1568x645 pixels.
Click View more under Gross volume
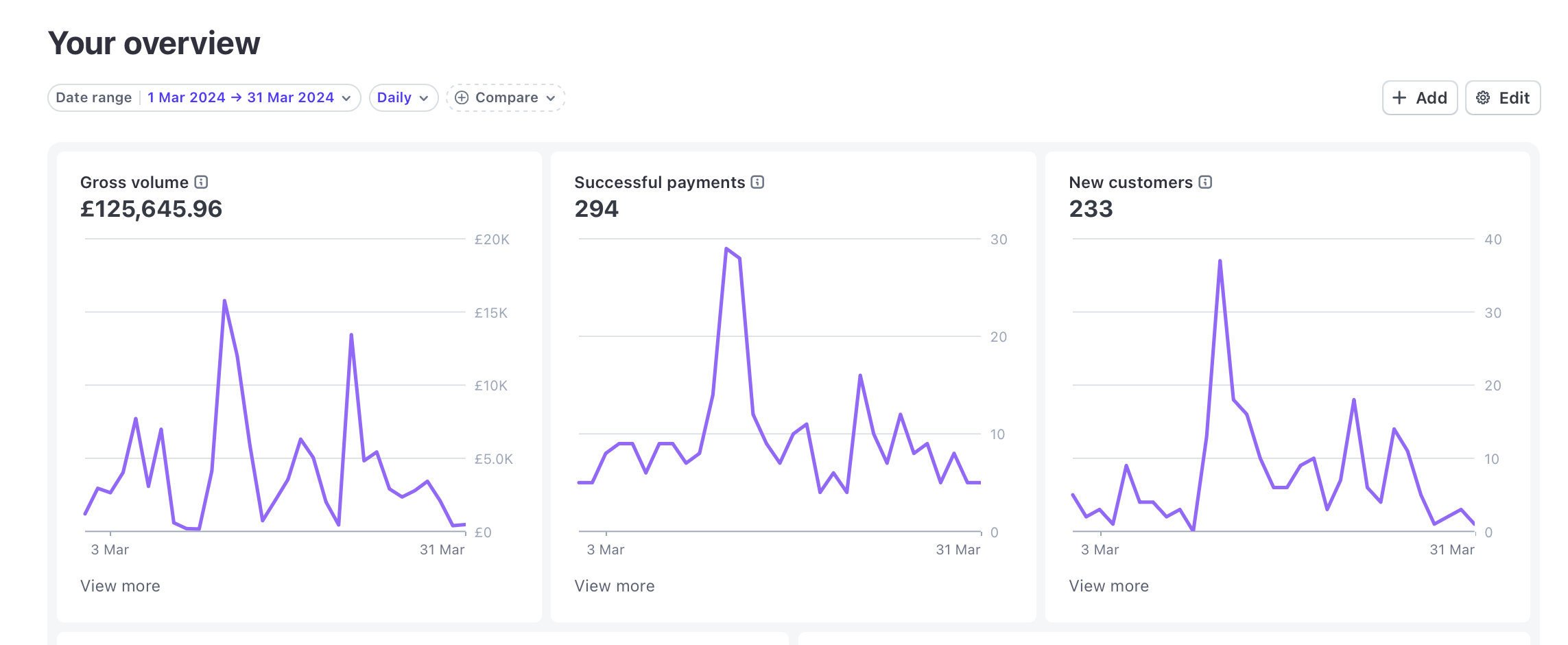click(120, 586)
